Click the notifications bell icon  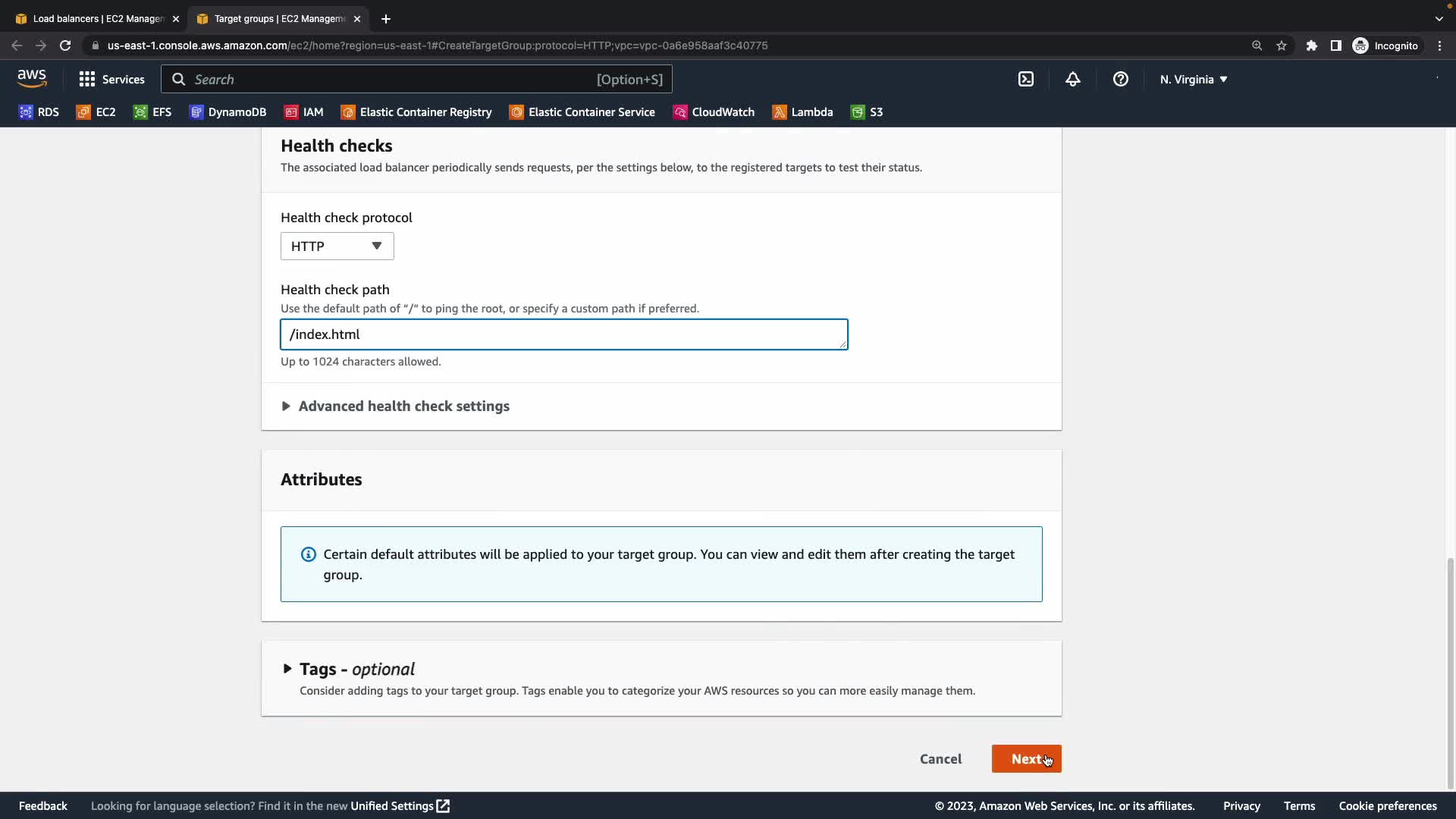[x=1072, y=80]
